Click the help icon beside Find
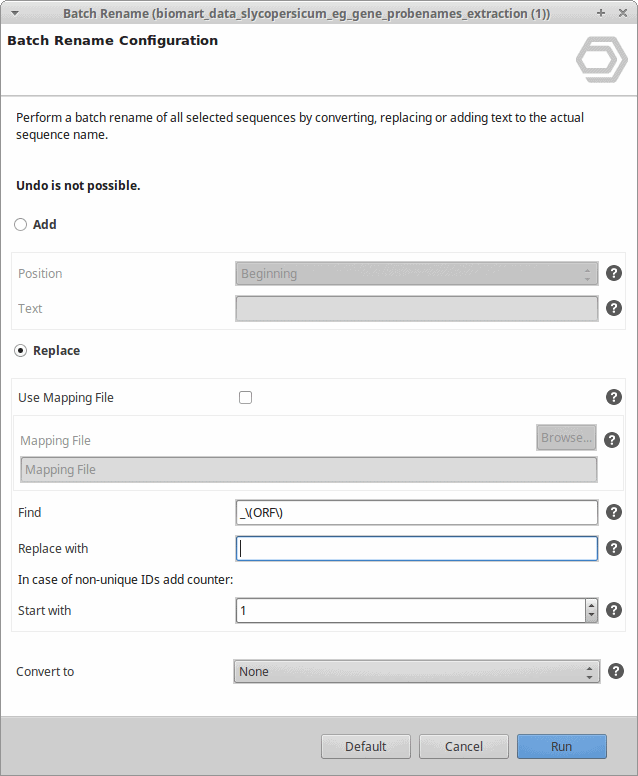Screen dimensions: 638x776 click(614, 512)
